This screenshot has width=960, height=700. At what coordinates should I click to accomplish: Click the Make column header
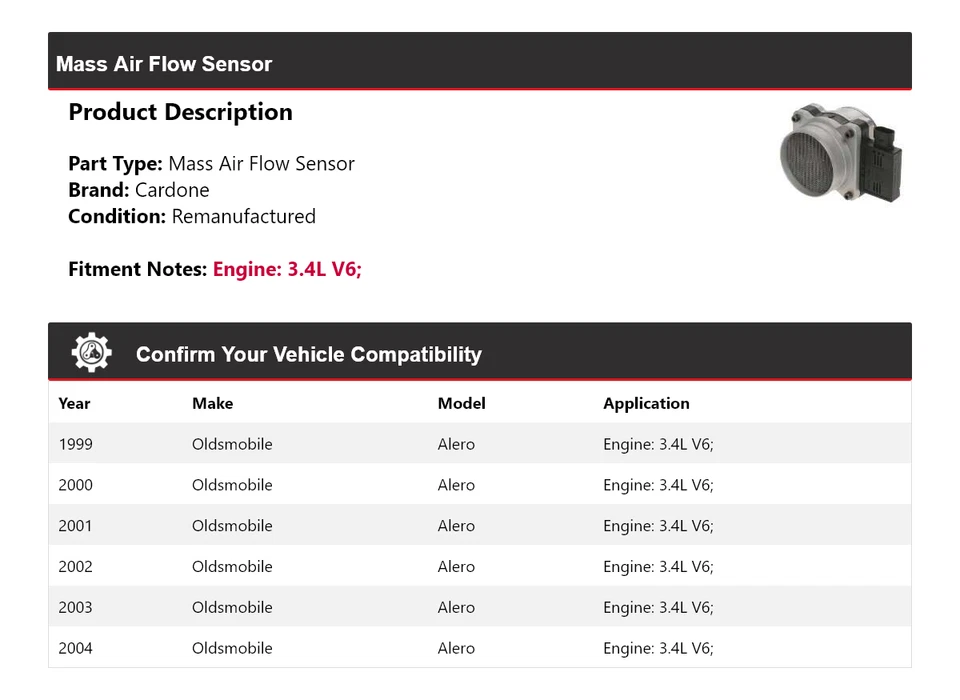(x=212, y=404)
